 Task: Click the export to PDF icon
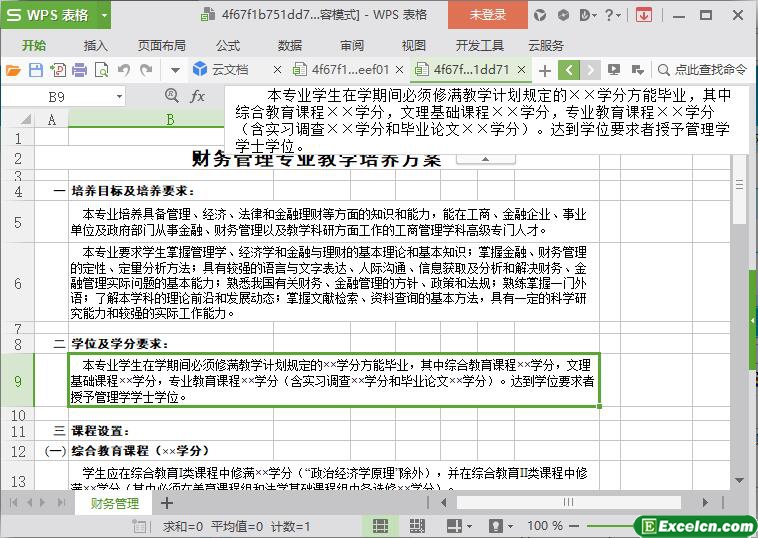pyautogui.click(x=58, y=71)
